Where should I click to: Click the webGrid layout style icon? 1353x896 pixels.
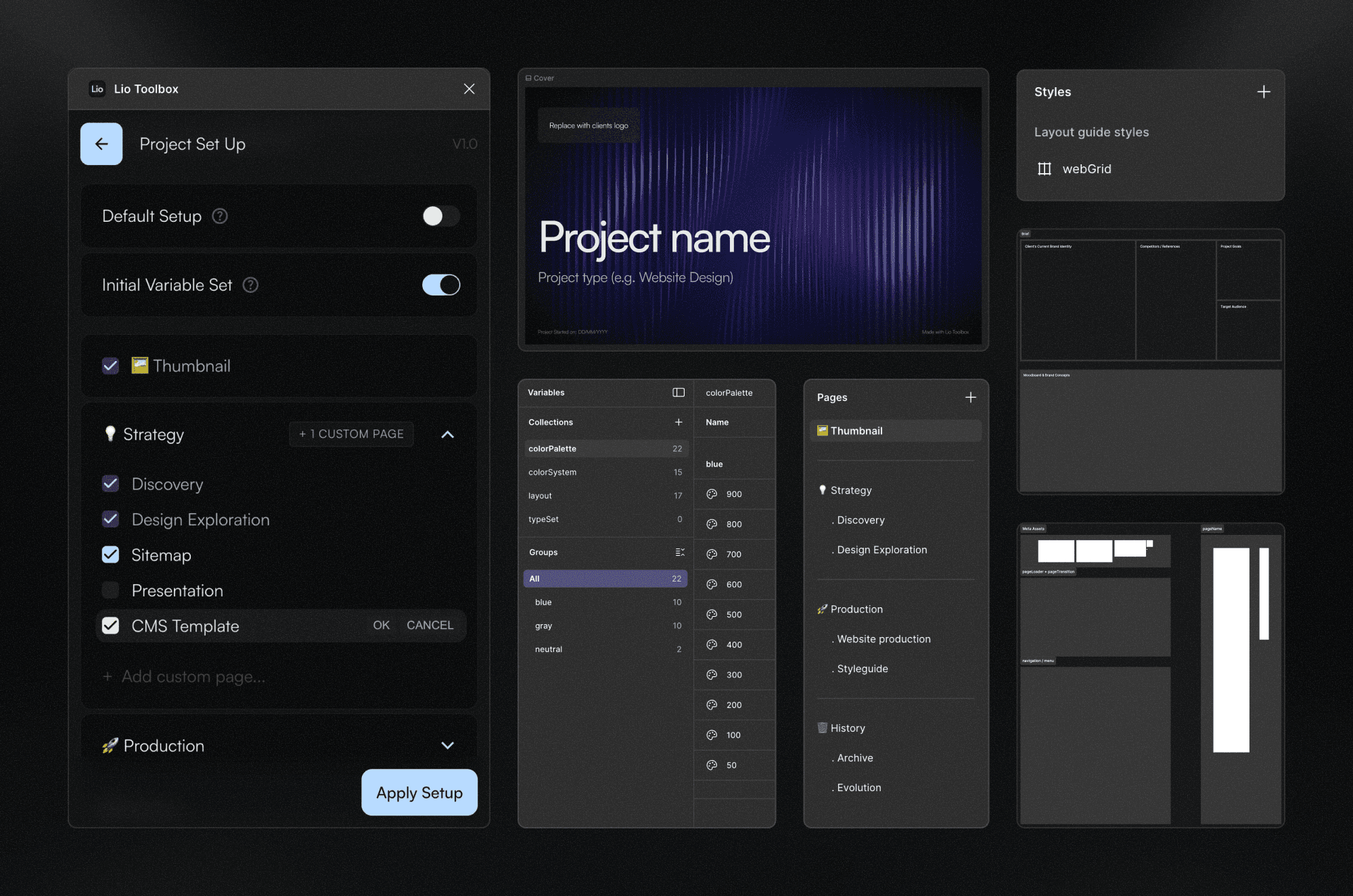coord(1046,169)
